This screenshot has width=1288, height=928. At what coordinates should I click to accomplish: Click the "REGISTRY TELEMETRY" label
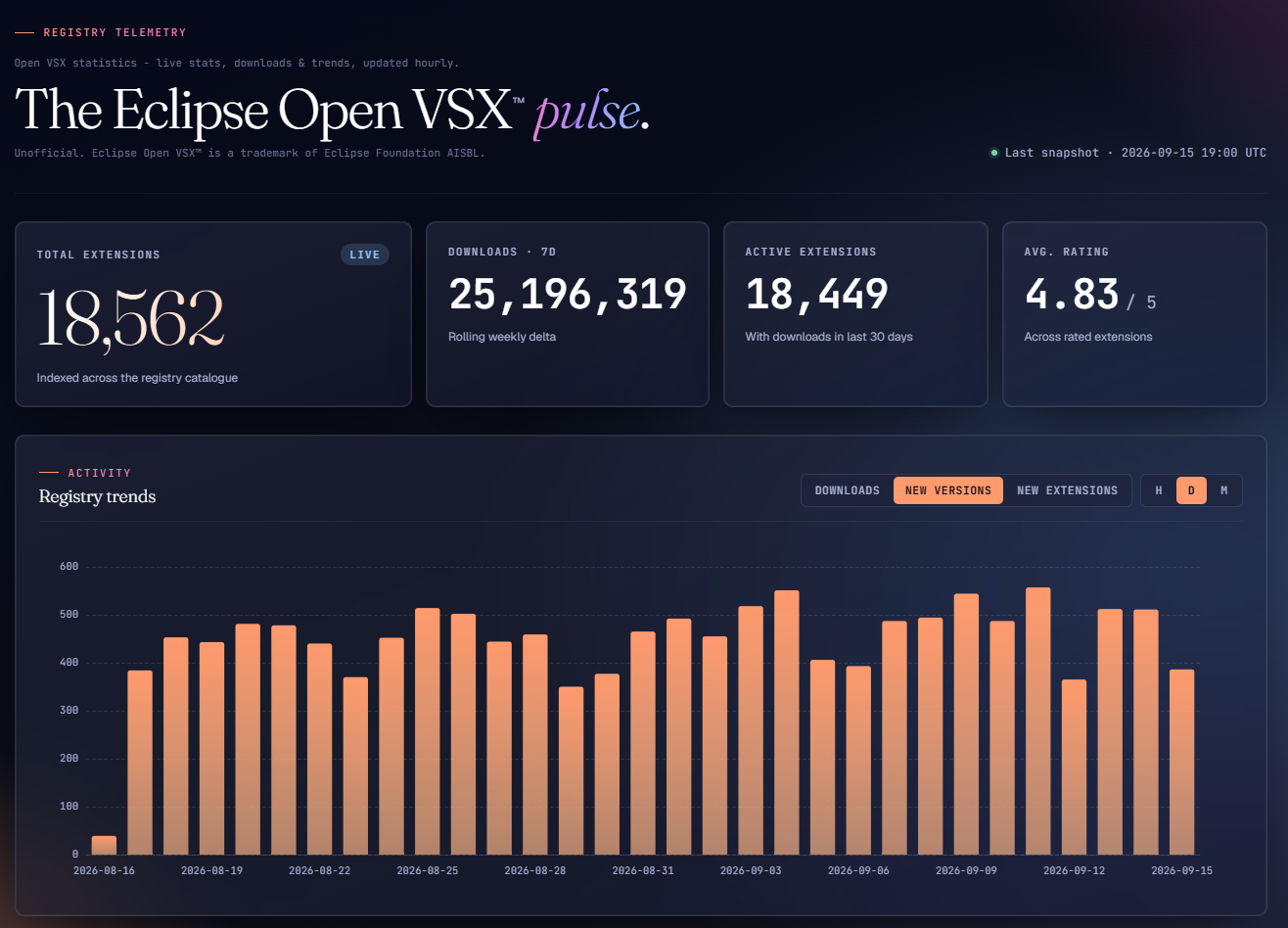click(115, 32)
